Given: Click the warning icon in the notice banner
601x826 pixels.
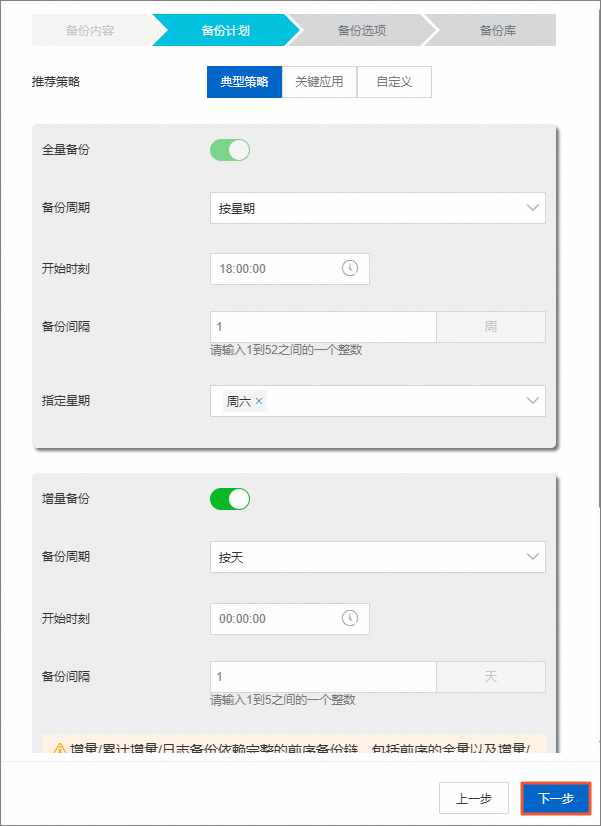Looking at the screenshot, I should [60, 748].
